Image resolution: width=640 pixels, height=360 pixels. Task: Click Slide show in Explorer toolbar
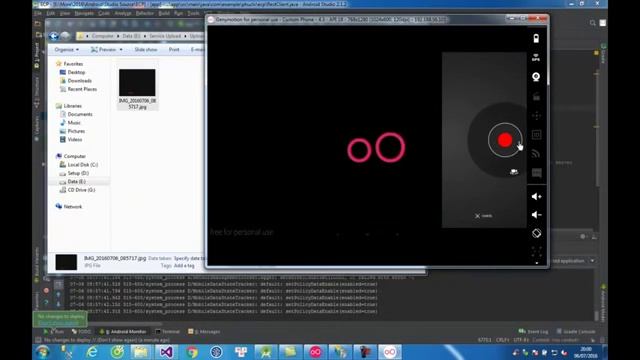pos(146,49)
